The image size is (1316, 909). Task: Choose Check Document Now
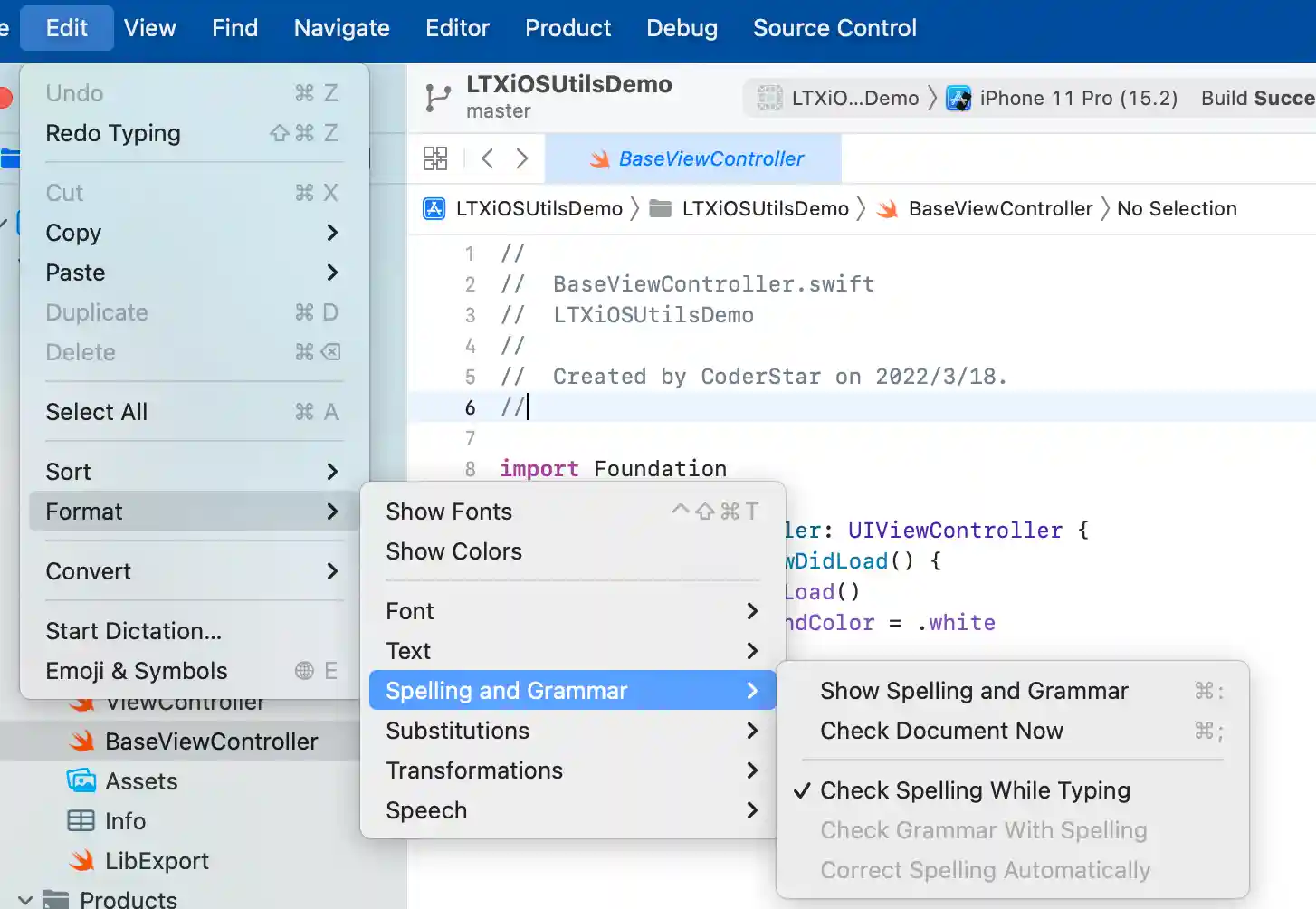click(x=941, y=731)
